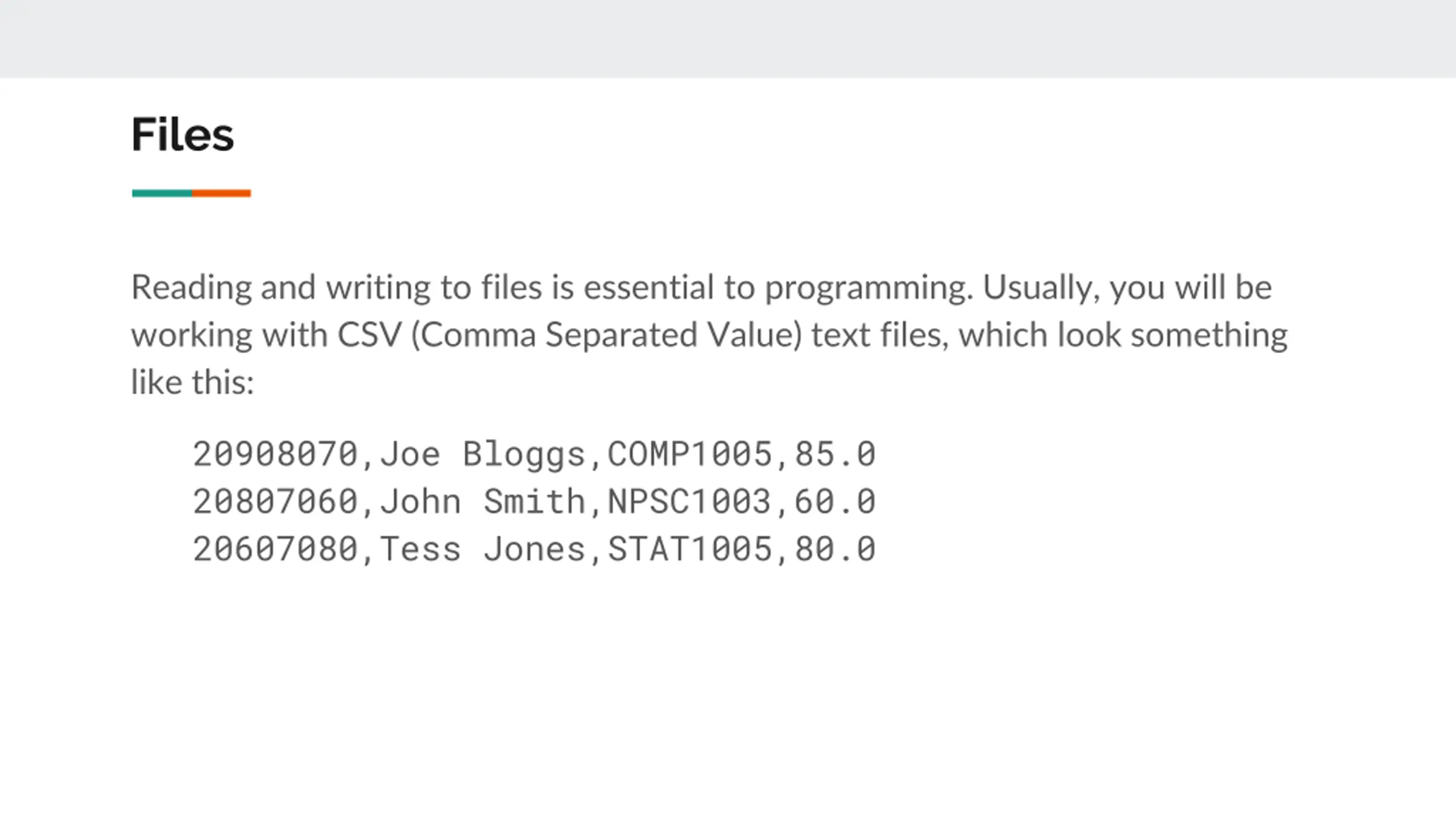Click the mark 80.0
The height and width of the screenshot is (819, 1456).
click(835, 549)
